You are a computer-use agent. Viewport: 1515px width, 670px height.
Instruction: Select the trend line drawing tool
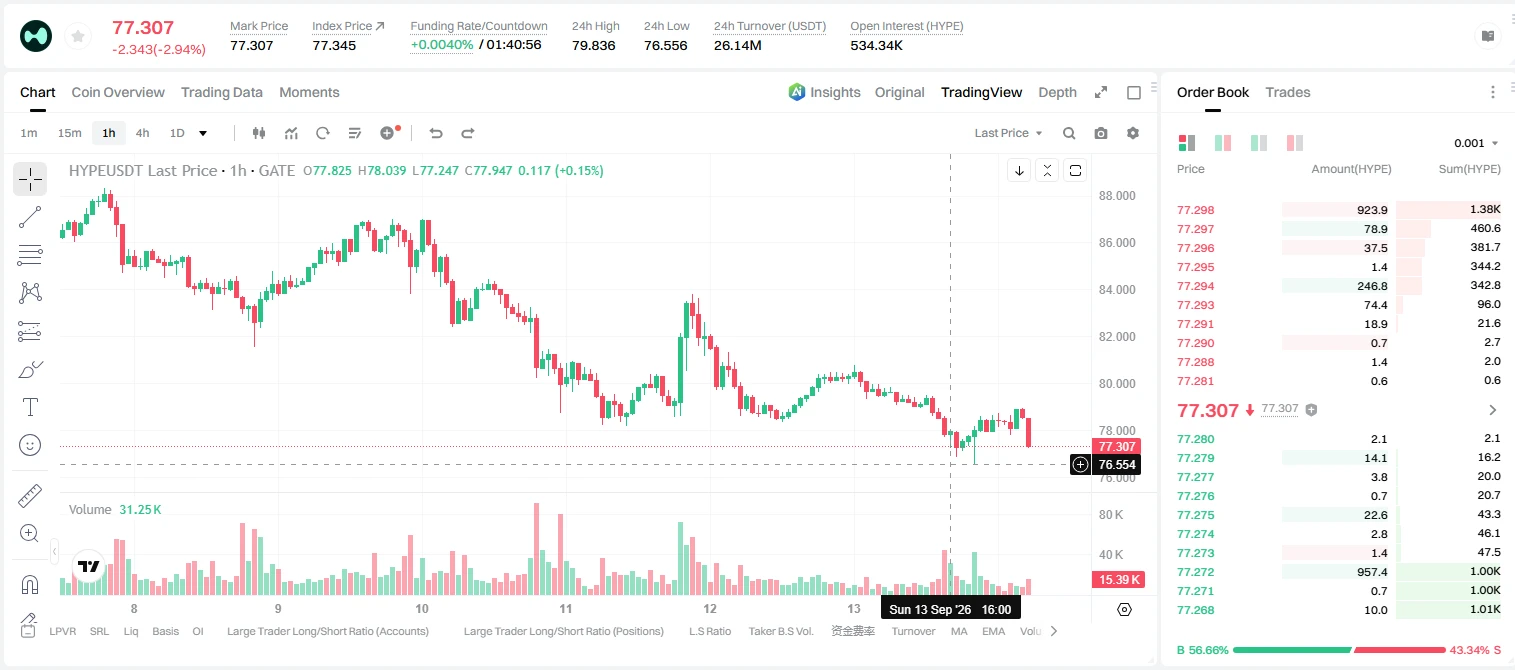click(x=30, y=217)
